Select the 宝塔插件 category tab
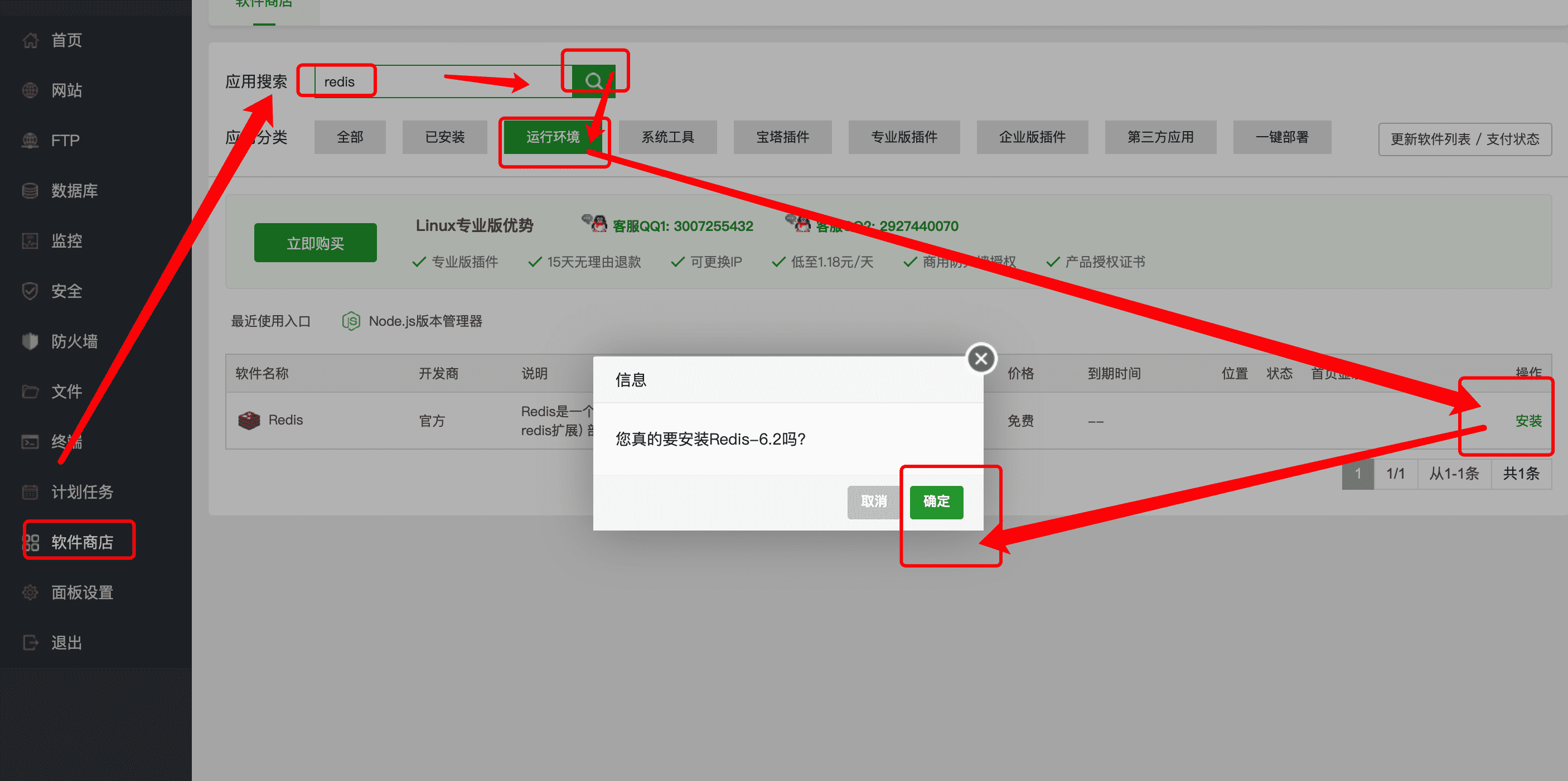 coord(783,137)
